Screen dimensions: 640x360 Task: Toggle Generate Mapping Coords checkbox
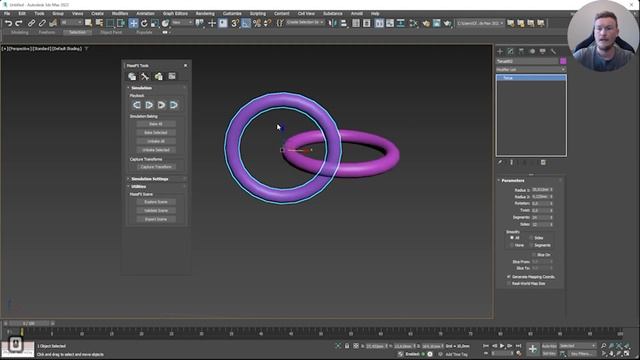509,277
